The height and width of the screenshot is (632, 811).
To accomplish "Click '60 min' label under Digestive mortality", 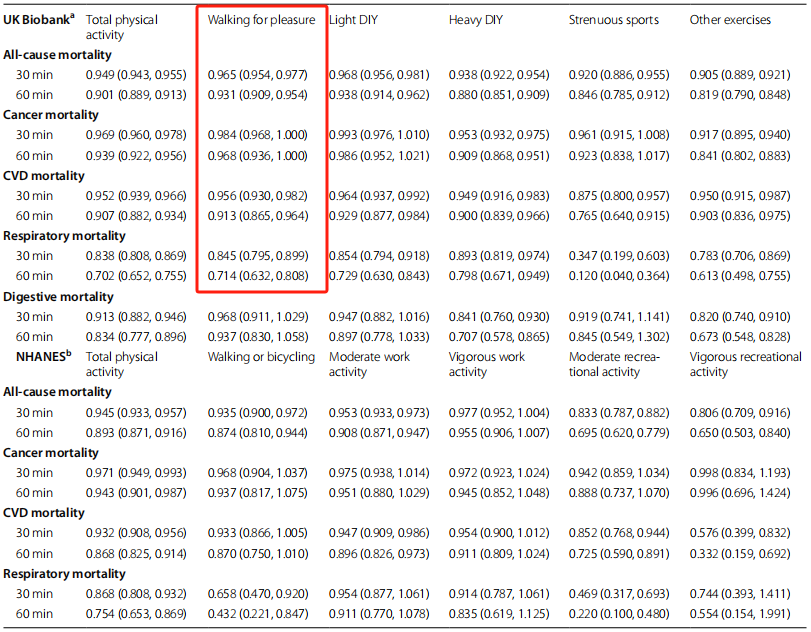I will [34, 337].
